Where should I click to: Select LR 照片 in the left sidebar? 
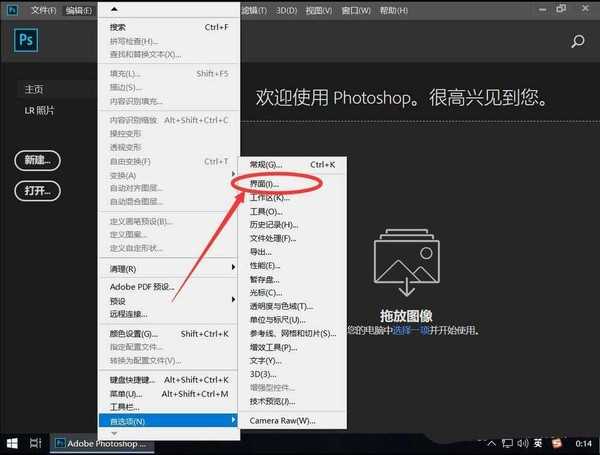coord(41,108)
